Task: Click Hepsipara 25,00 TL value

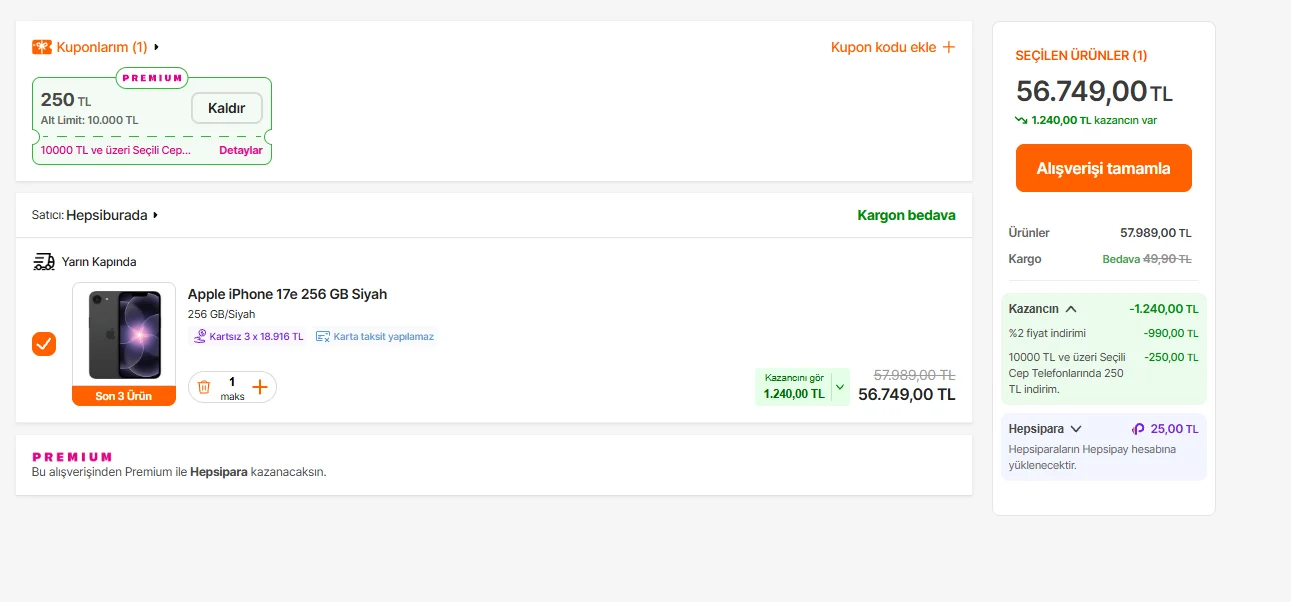Action: coord(1174,429)
